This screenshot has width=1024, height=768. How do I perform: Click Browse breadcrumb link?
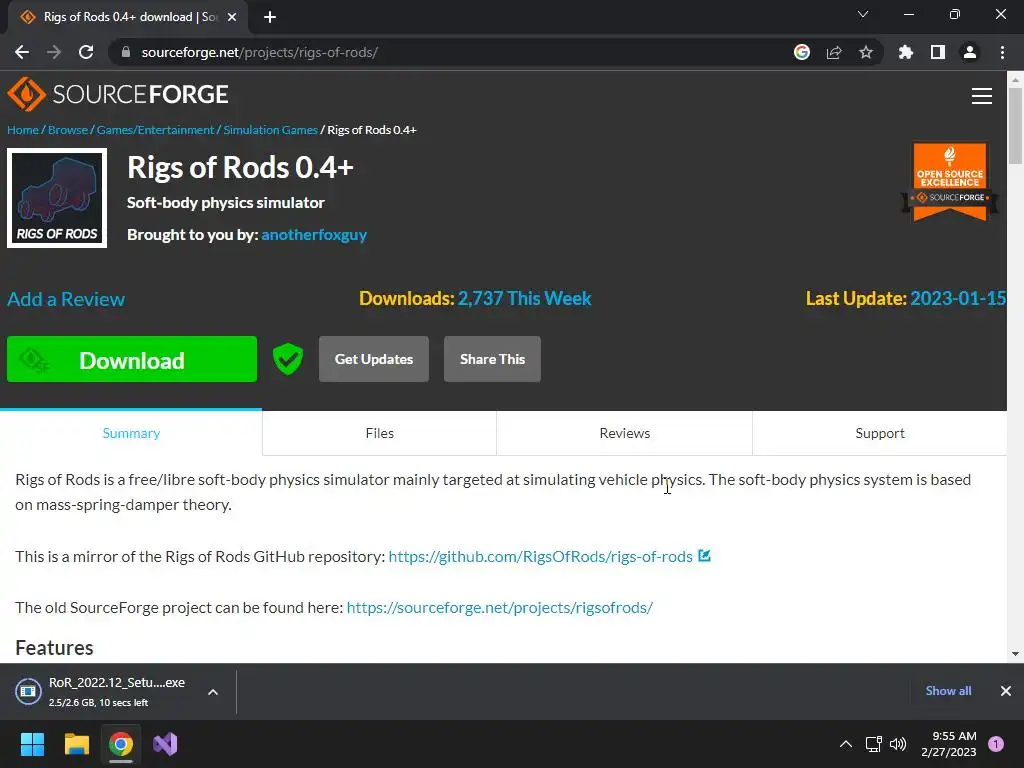point(68,130)
